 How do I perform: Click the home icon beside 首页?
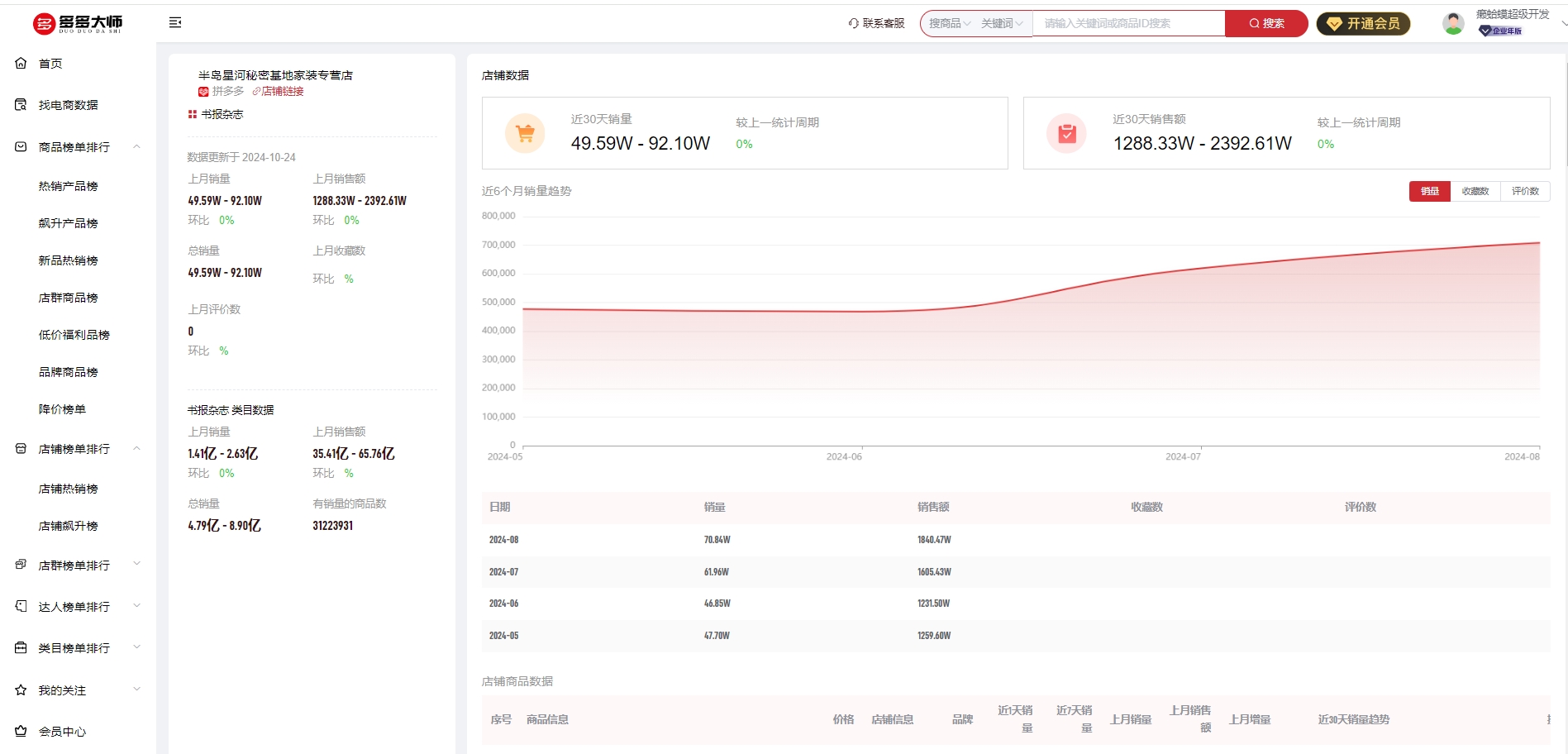(21, 63)
